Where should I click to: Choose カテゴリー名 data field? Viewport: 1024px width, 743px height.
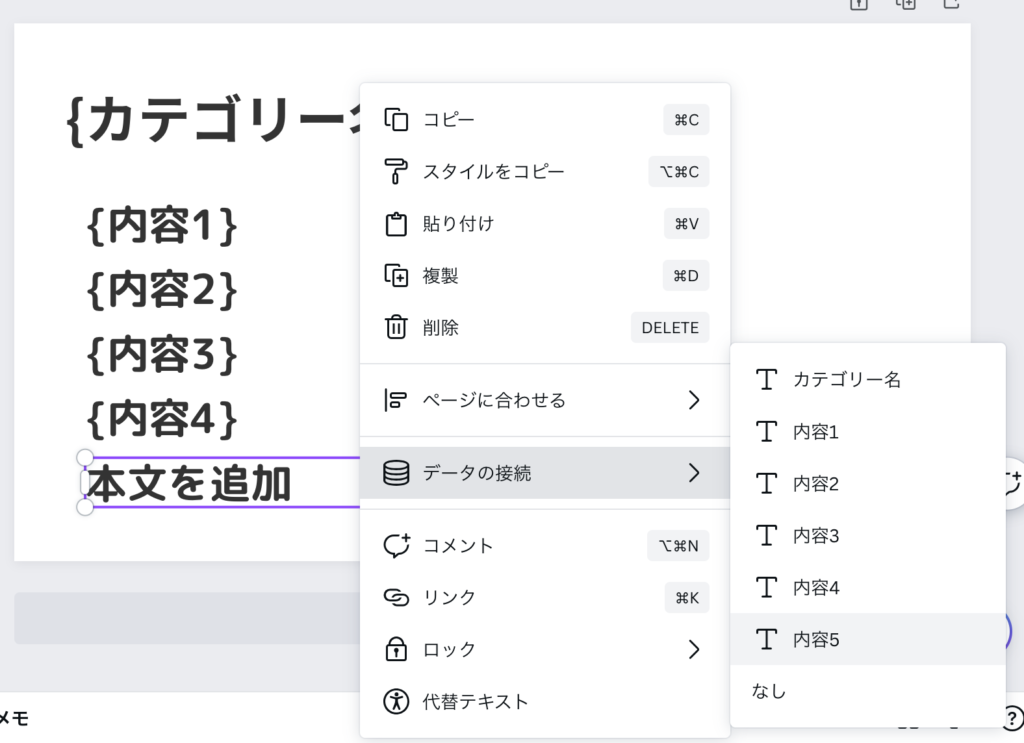click(847, 380)
